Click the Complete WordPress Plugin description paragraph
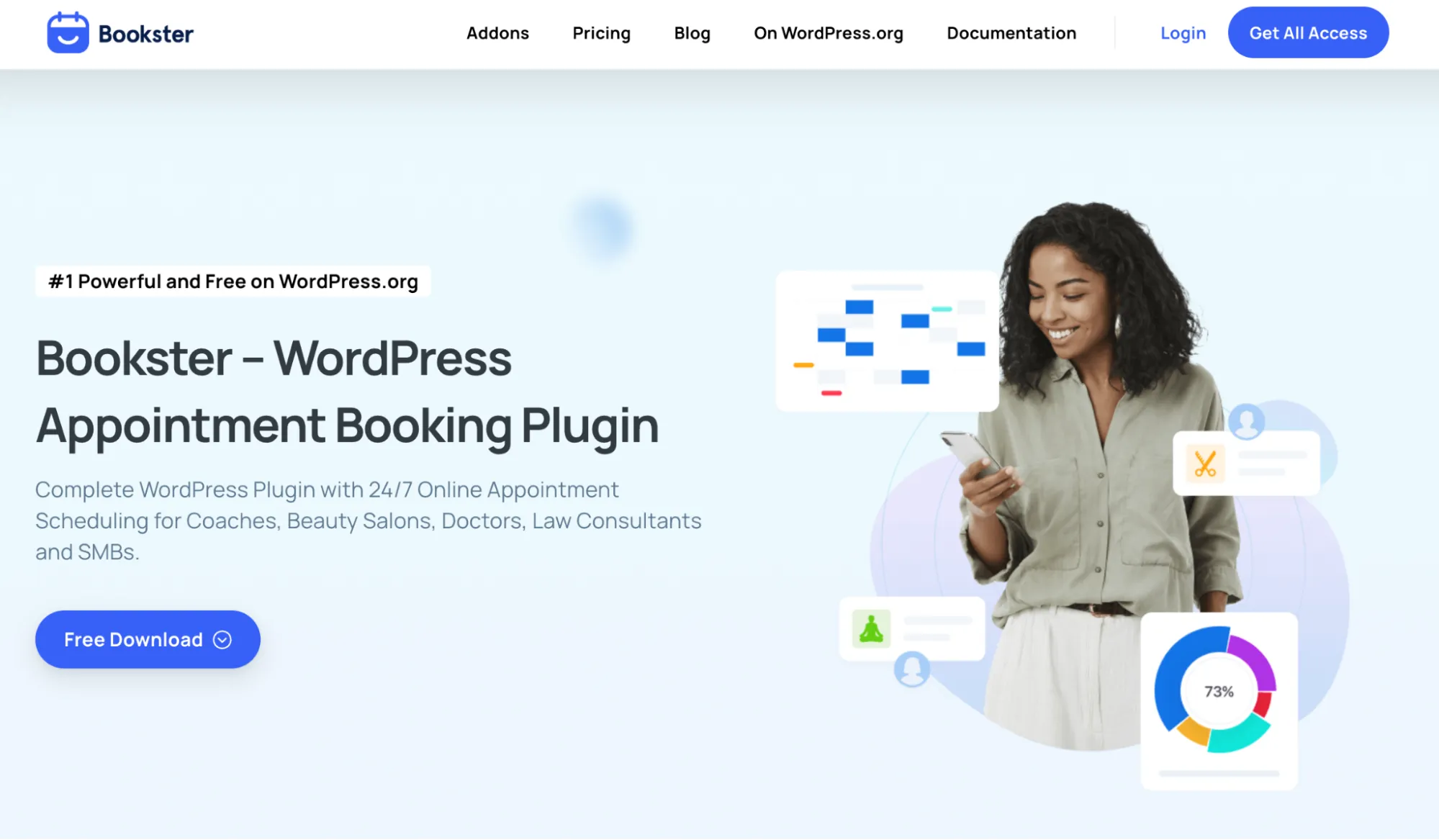 (368, 520)
